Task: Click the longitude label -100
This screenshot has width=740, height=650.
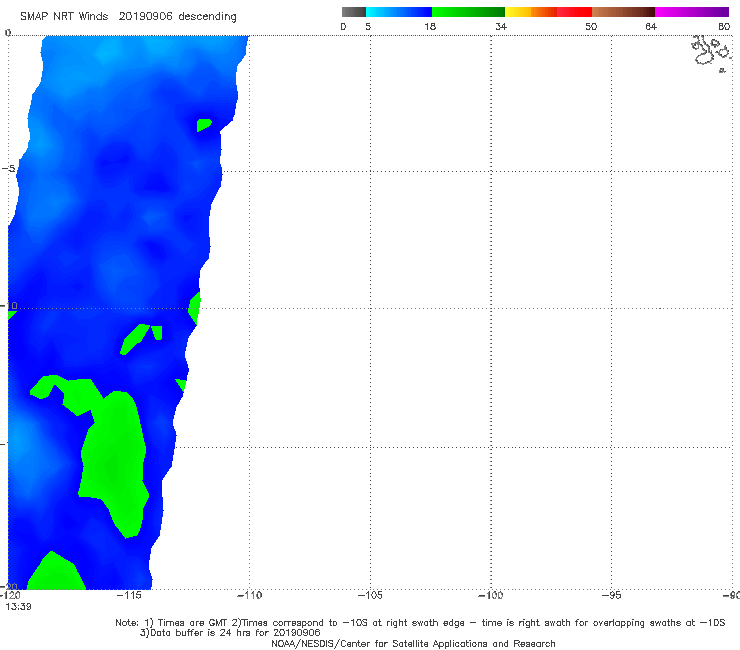Action: [491, 595]
